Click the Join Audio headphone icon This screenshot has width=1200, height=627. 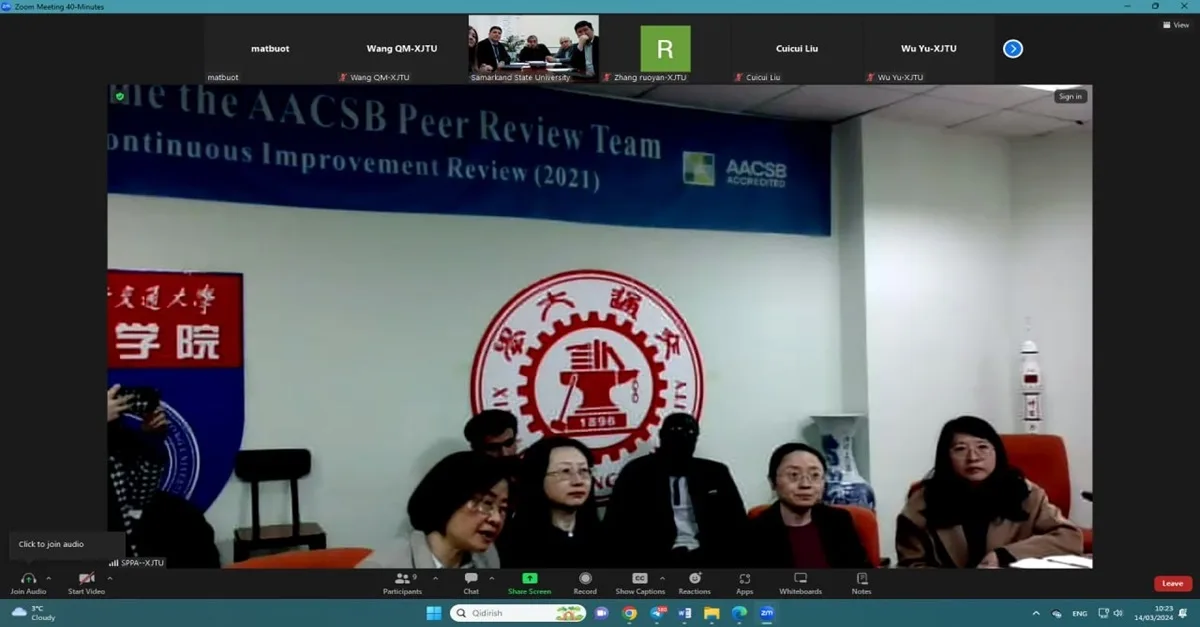click(28, 579)
